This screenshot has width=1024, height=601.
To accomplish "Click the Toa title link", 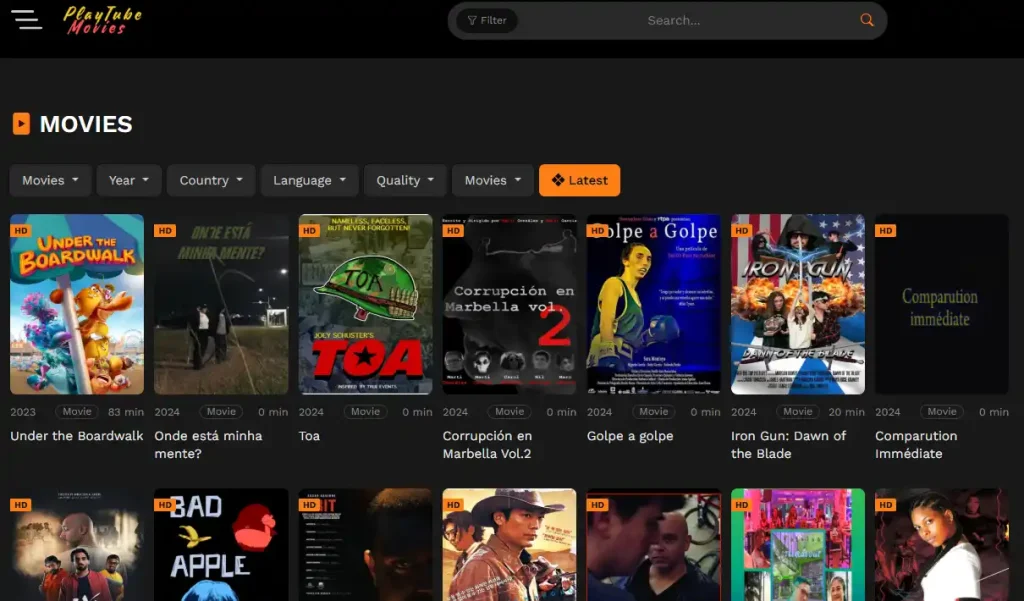I will click(310, 436).
